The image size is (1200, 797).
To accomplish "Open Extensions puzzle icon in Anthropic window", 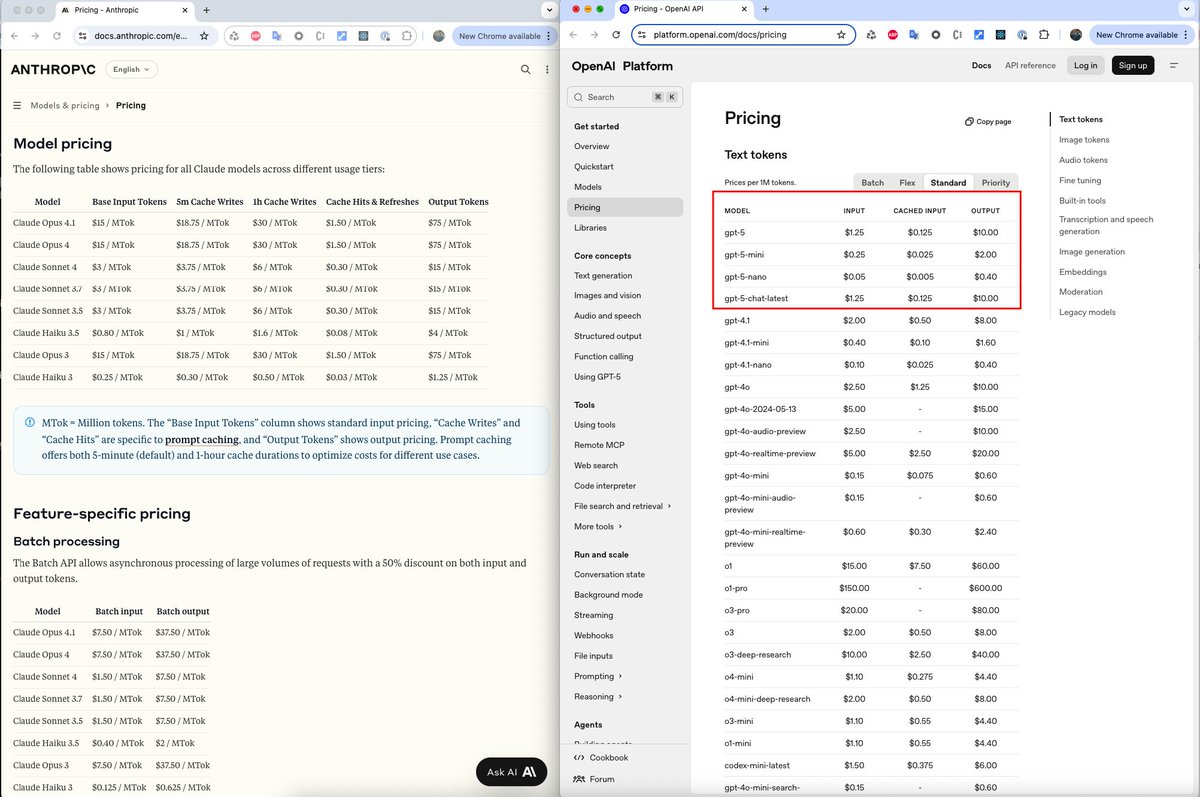I will tap(407, 36).
